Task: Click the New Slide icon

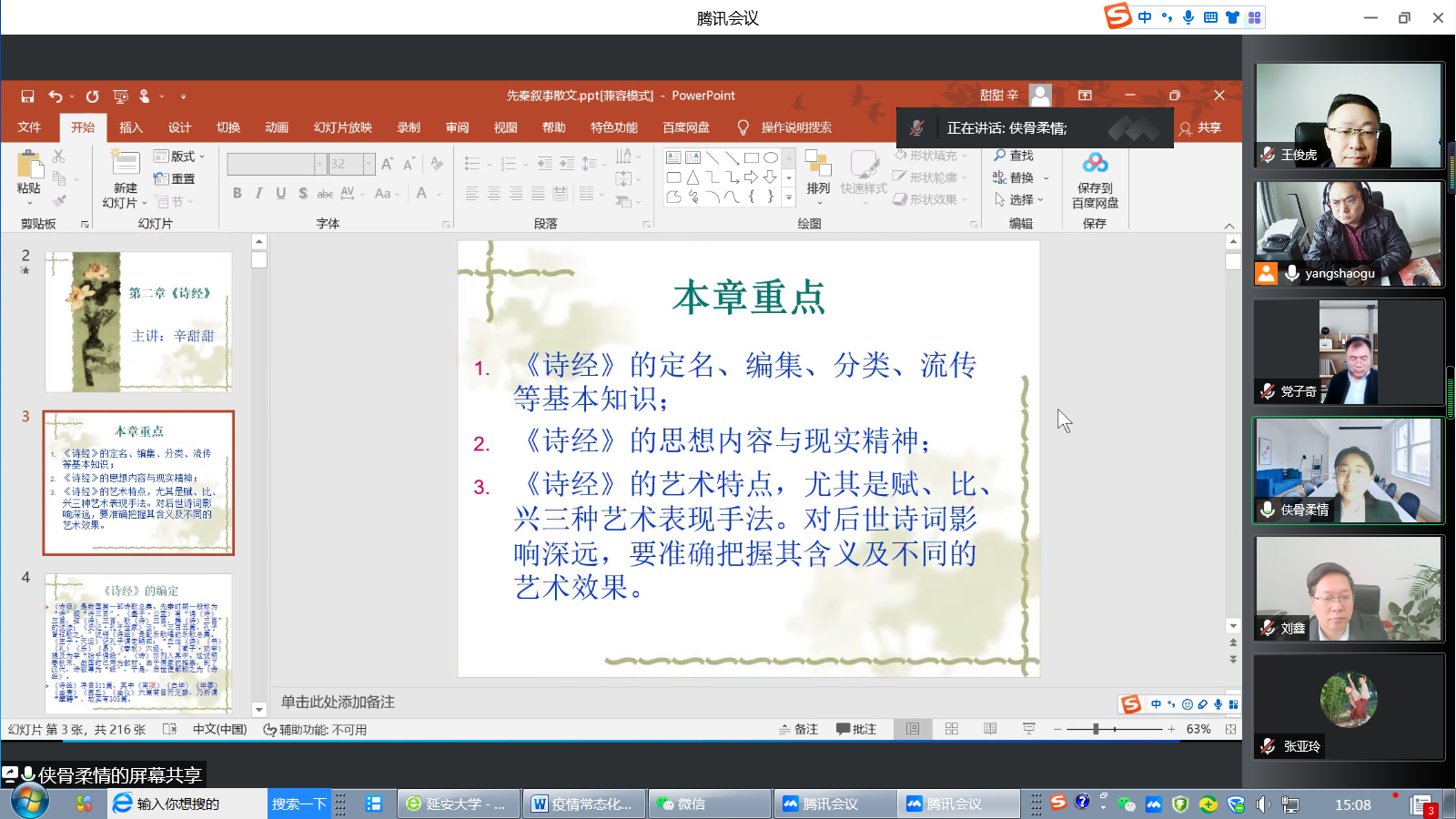Action: [125, 163]
